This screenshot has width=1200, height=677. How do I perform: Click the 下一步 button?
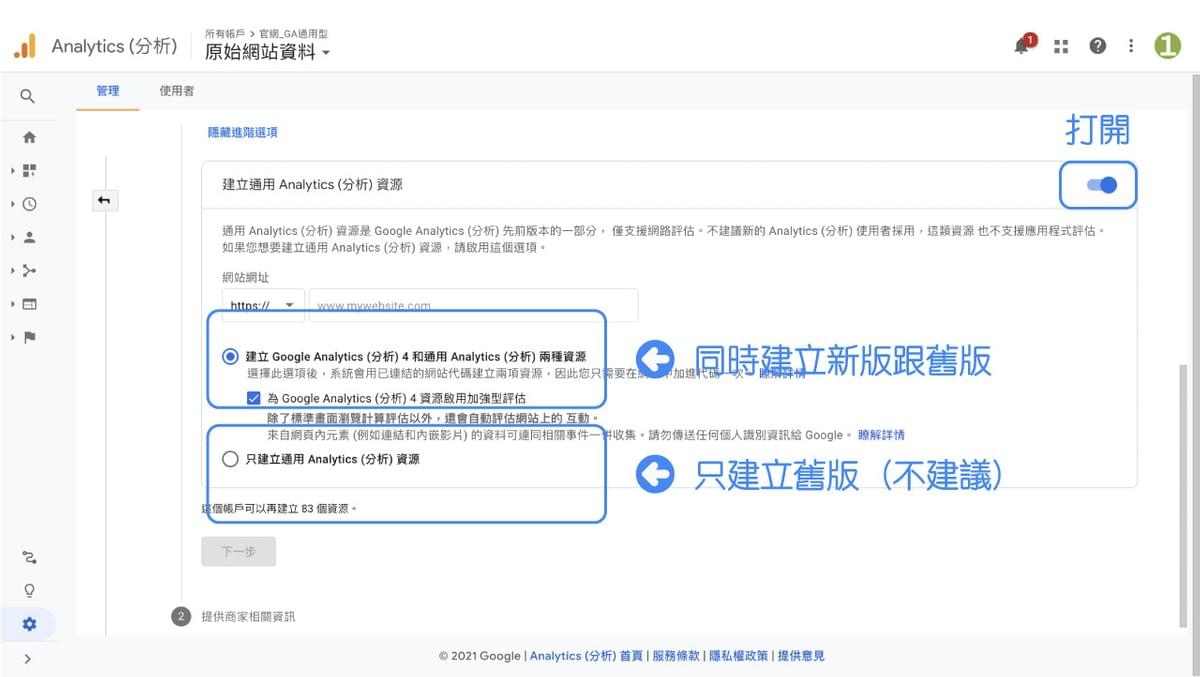tap(238, 551)
